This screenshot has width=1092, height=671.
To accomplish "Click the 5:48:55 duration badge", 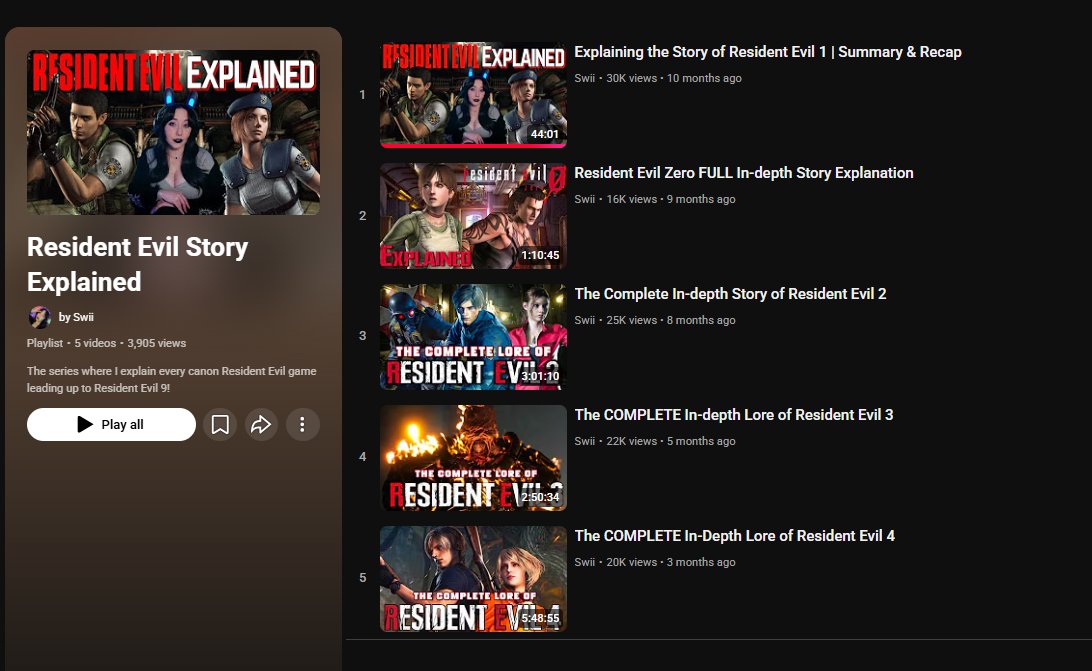I will pos(540,618).
